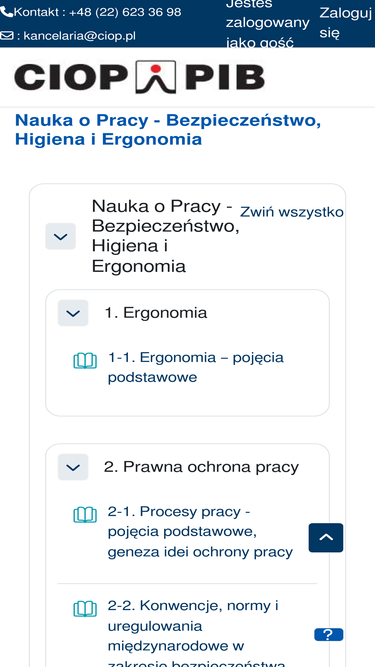This screenshot has height=667, width=375.
Task: Click book icon beside 1-1. Ergonomia lesson
Action: click(85, 361)
